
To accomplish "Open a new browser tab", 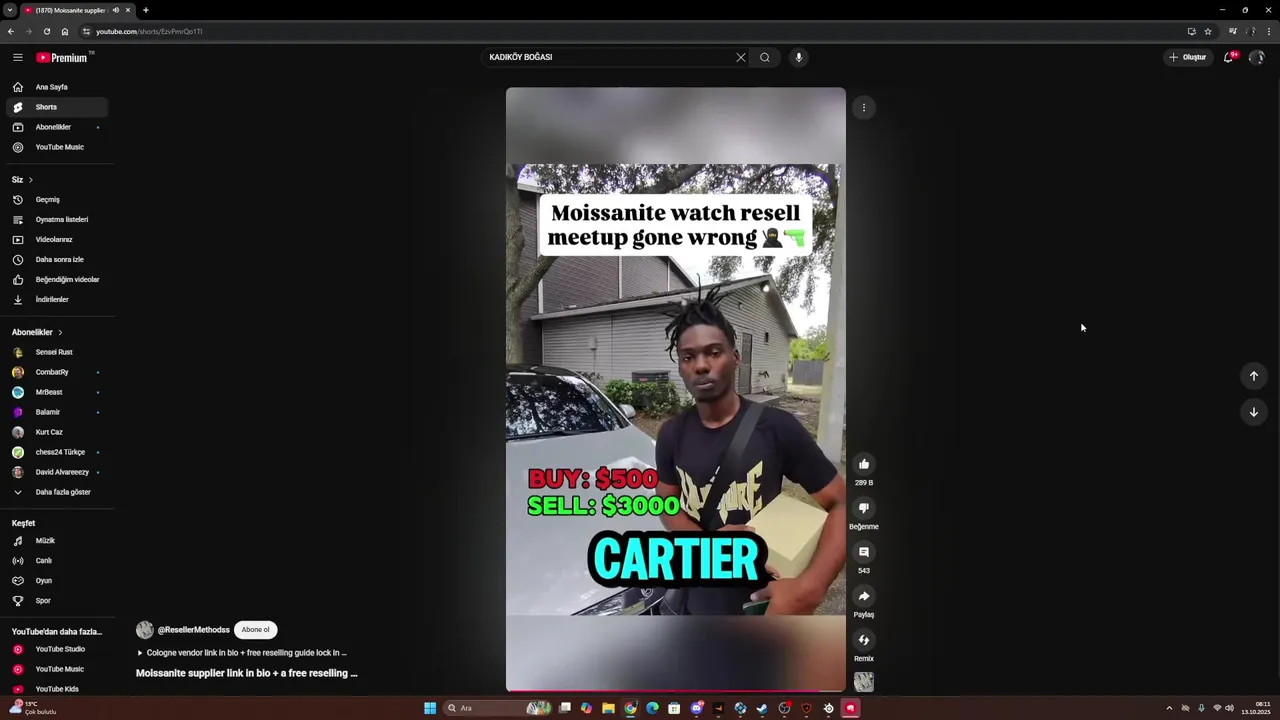I will pos(146,10).
